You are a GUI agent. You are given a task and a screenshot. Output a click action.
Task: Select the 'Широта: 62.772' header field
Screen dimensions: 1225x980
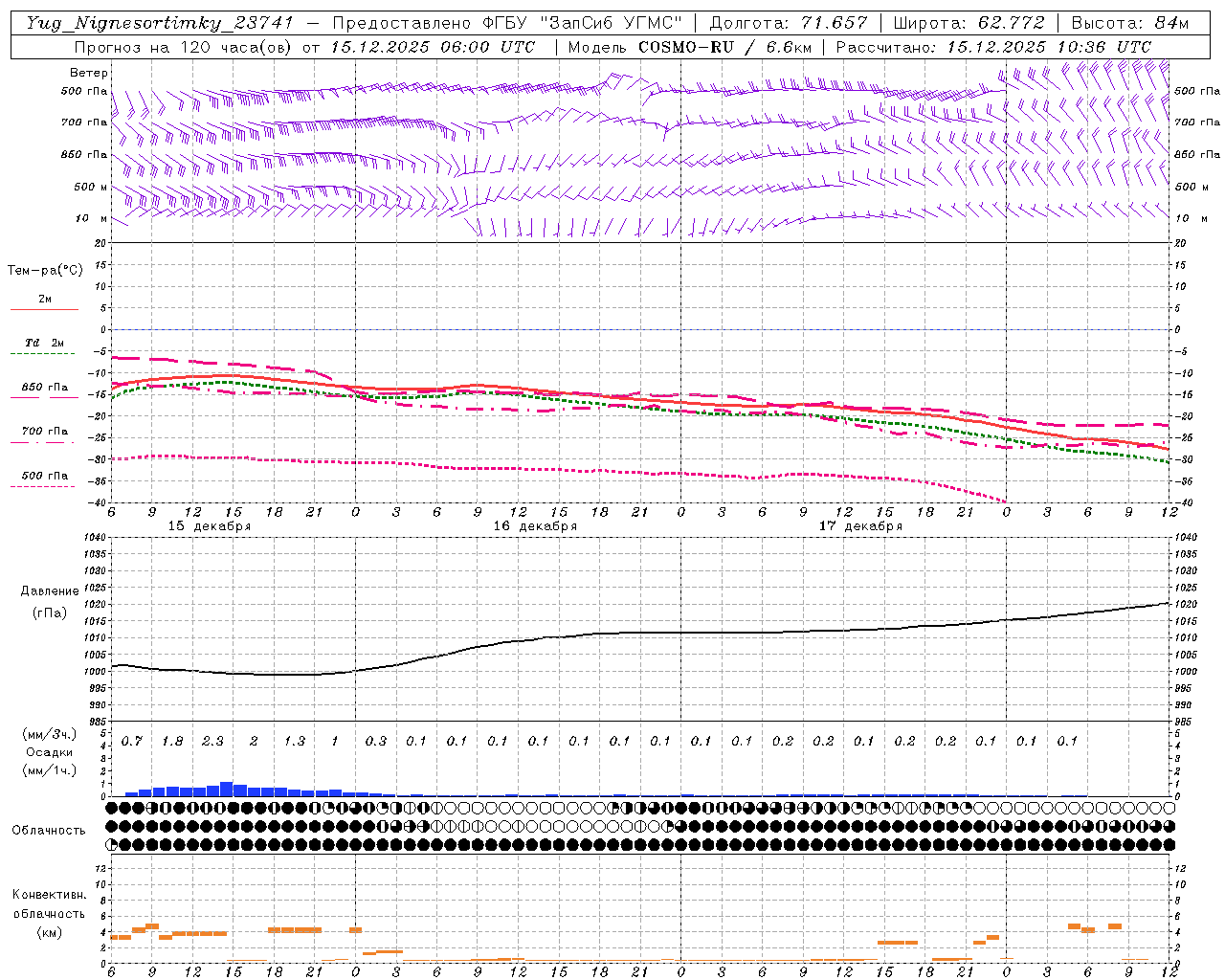pos(969,23)
